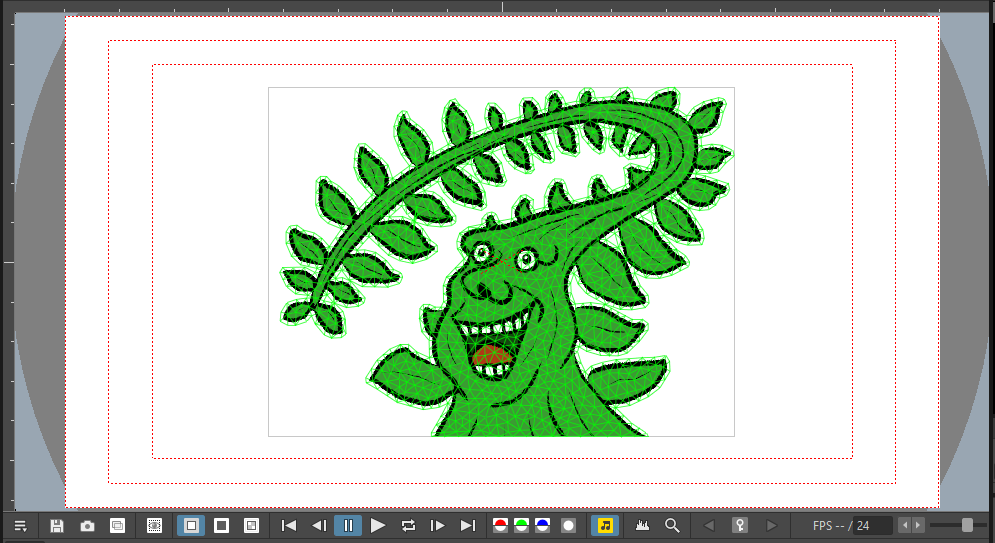
Task: Jump to the last frame
Action: tap(468, 526)
